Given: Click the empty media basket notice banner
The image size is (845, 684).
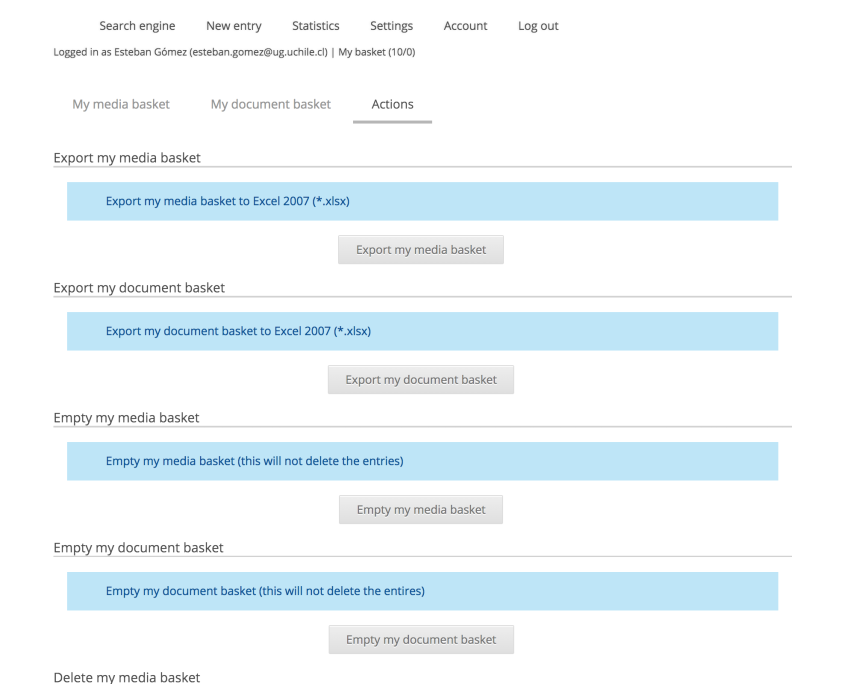Looking at the screenshot, I should click(422, 461).
